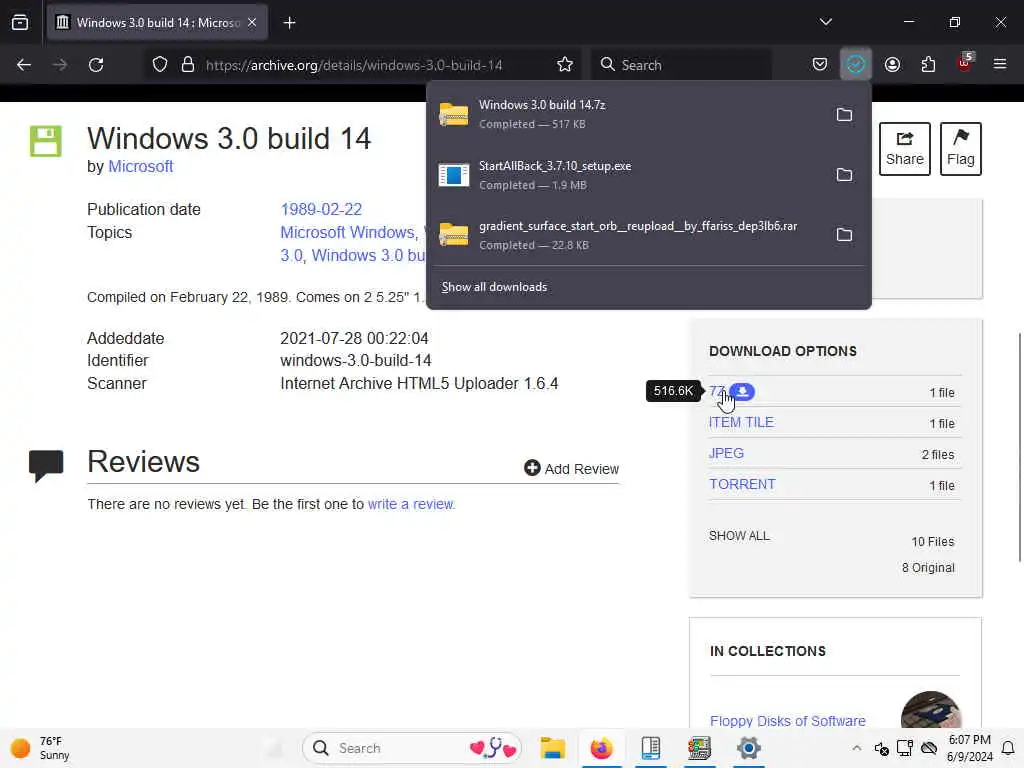The width and height of the screenshot is (1024, 768).
Task: Open the weather widget showing 76°F Sunny
Action: coord(40,748)
